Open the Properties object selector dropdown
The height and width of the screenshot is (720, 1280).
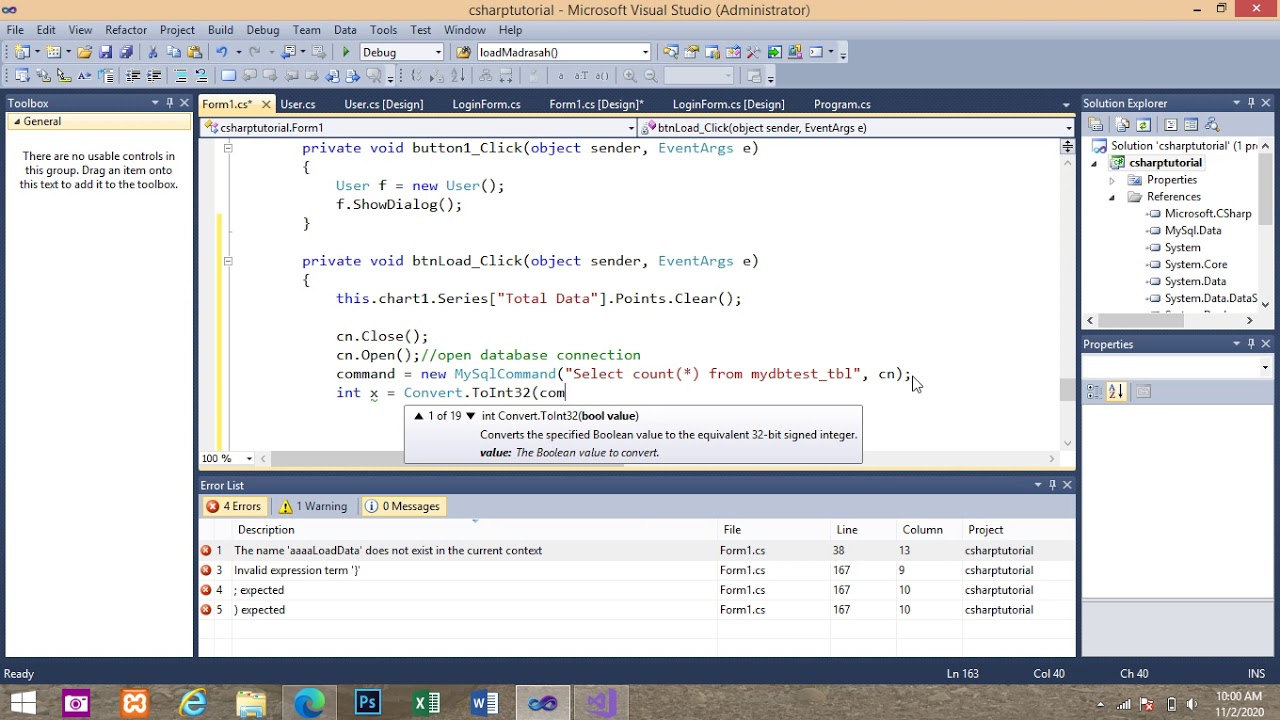[1265, 367]
